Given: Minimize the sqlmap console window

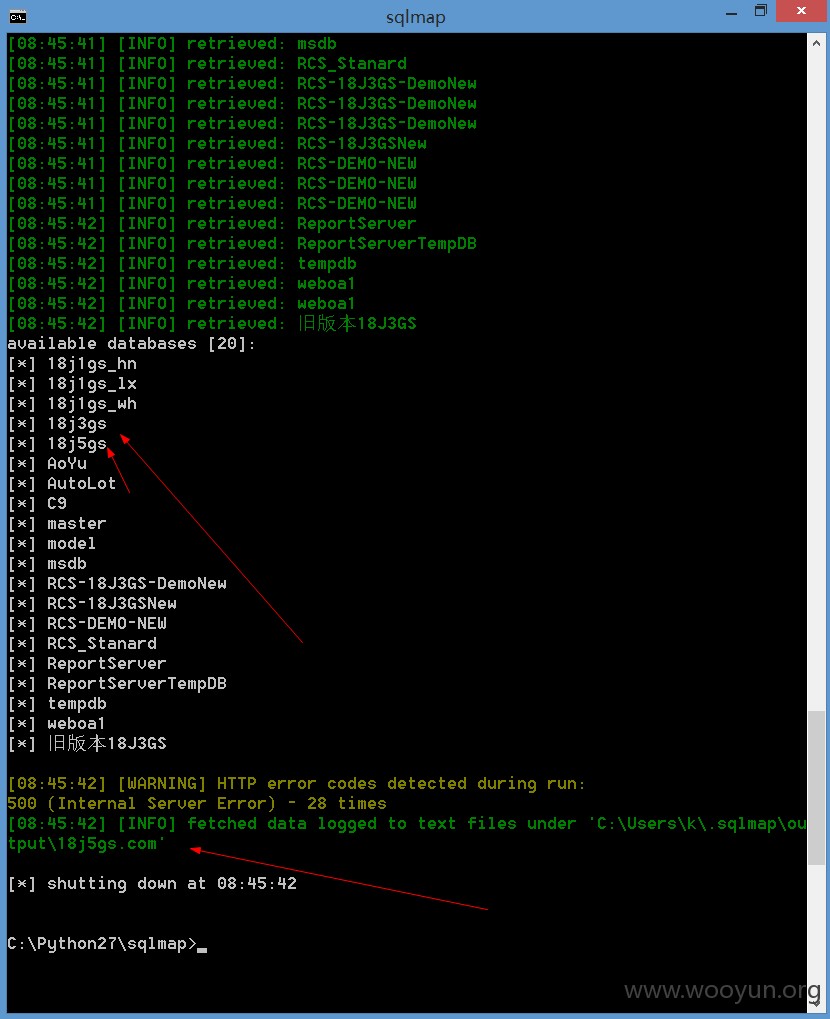Looking at the screenshot, I should coord(732,13).
